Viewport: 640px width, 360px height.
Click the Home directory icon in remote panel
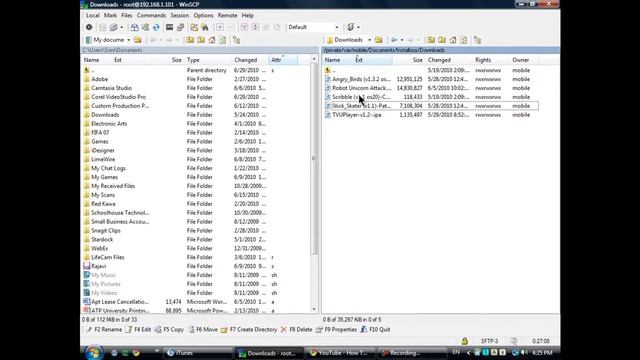[x=453, y=40]
